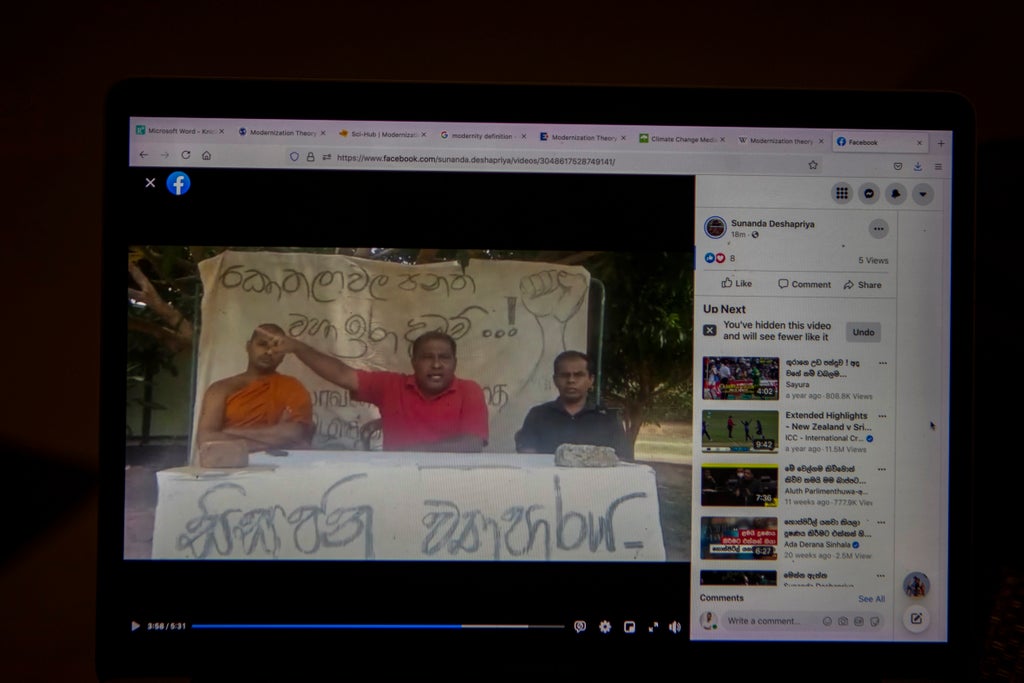This screenshot has width=1024, height=683.
Task: Expand the account dropdown arrow
Action: pos(923,194)
